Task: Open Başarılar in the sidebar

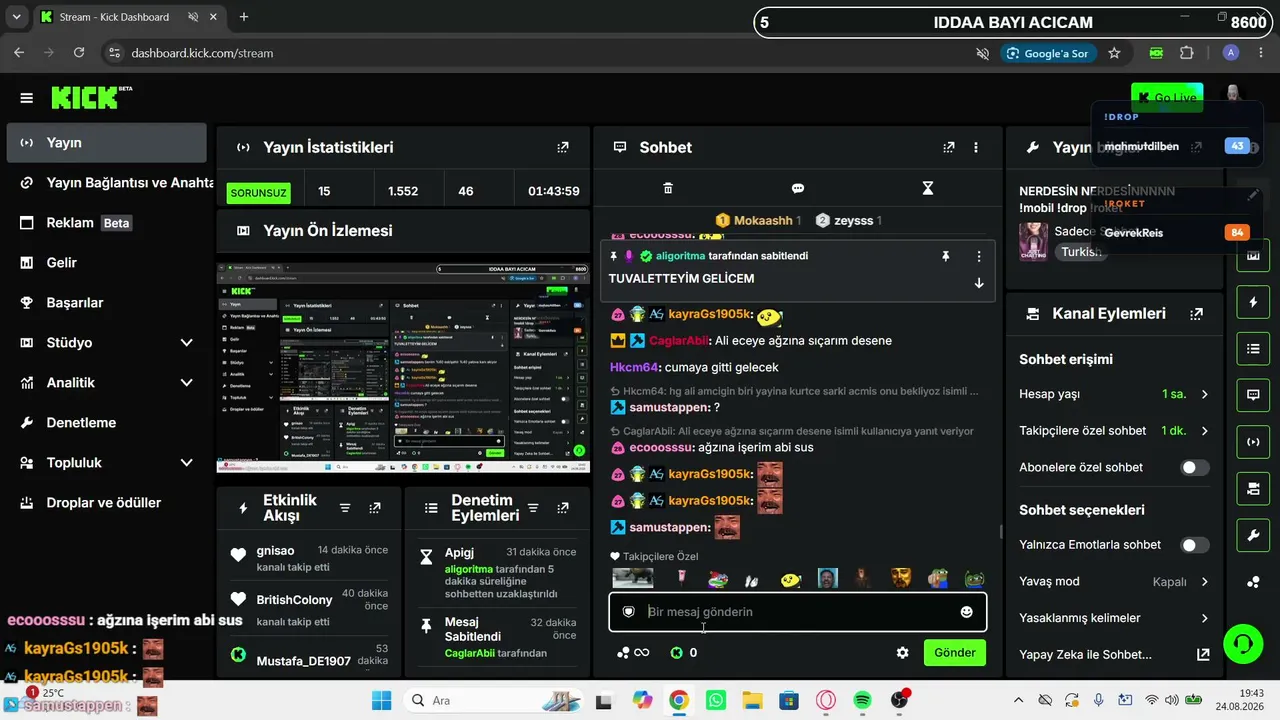Action: click(x=106, y=303)
